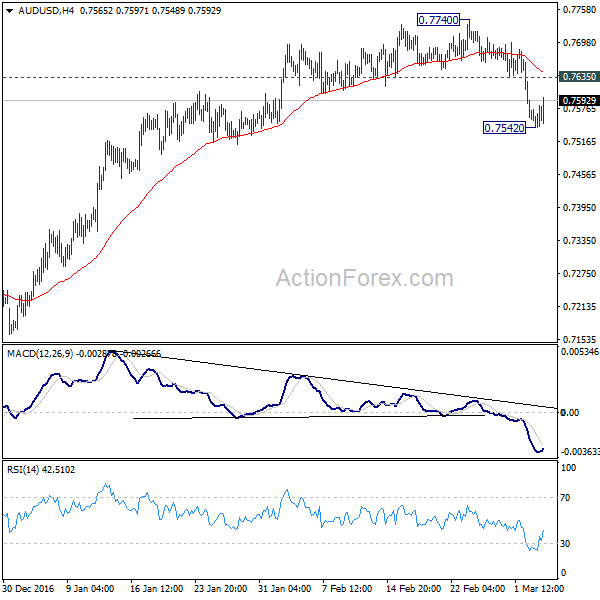This screenshot has width=600, height=600.
Task: Open the AUDUSD,H4 chart dropdown triangle
Action: pyautogui.click(x=10, y=11)
